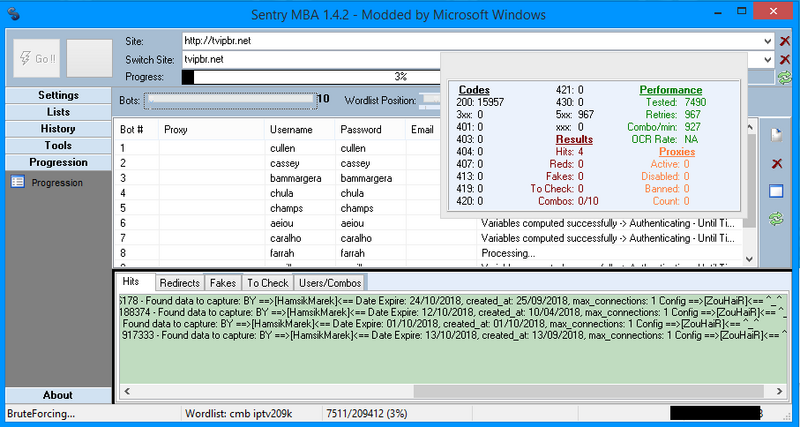Open the Settings sidebar section
Screen dimensions: 800x427
point(58,95)
